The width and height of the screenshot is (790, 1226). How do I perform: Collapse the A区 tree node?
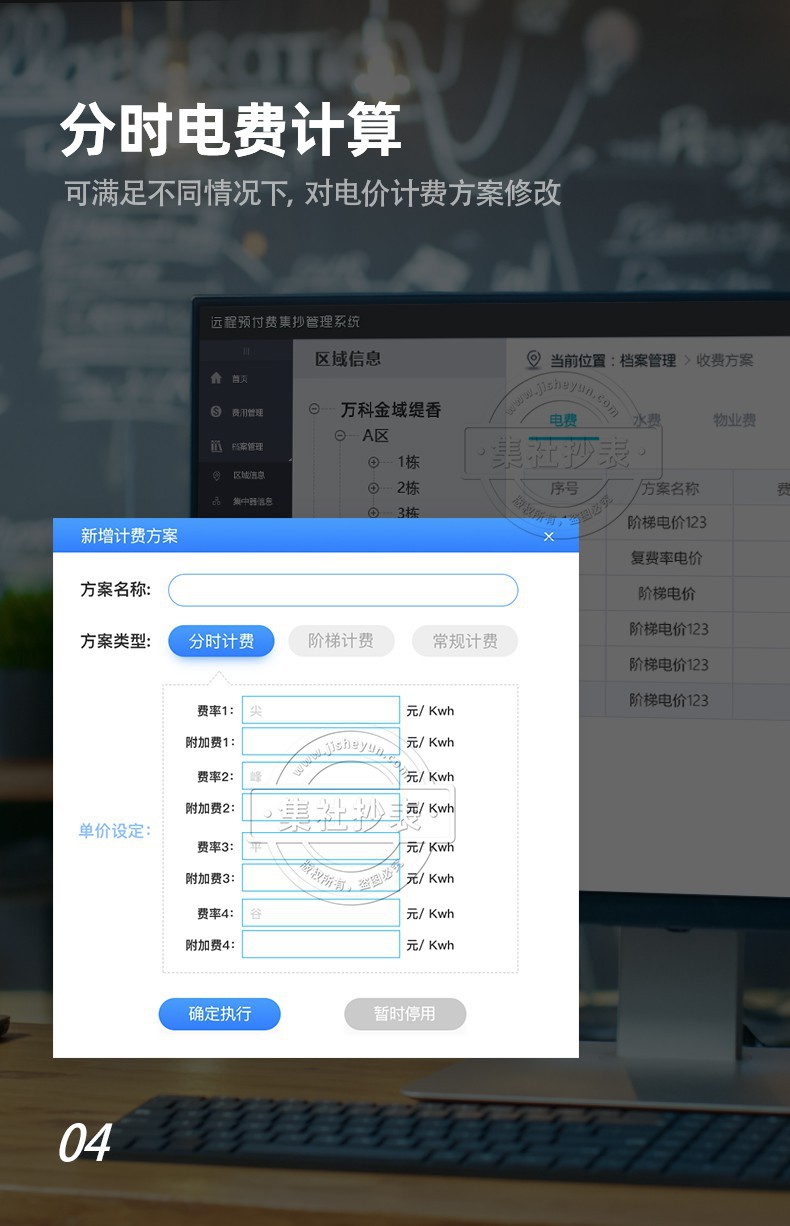click(340, 436)
